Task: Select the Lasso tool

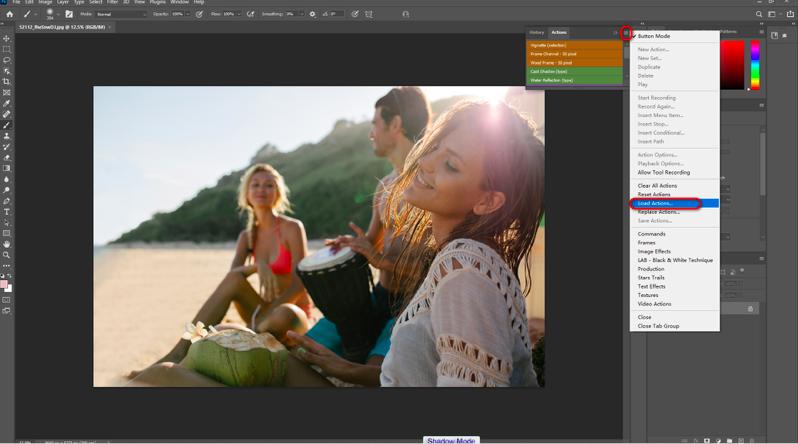Action: coord(7,60)
